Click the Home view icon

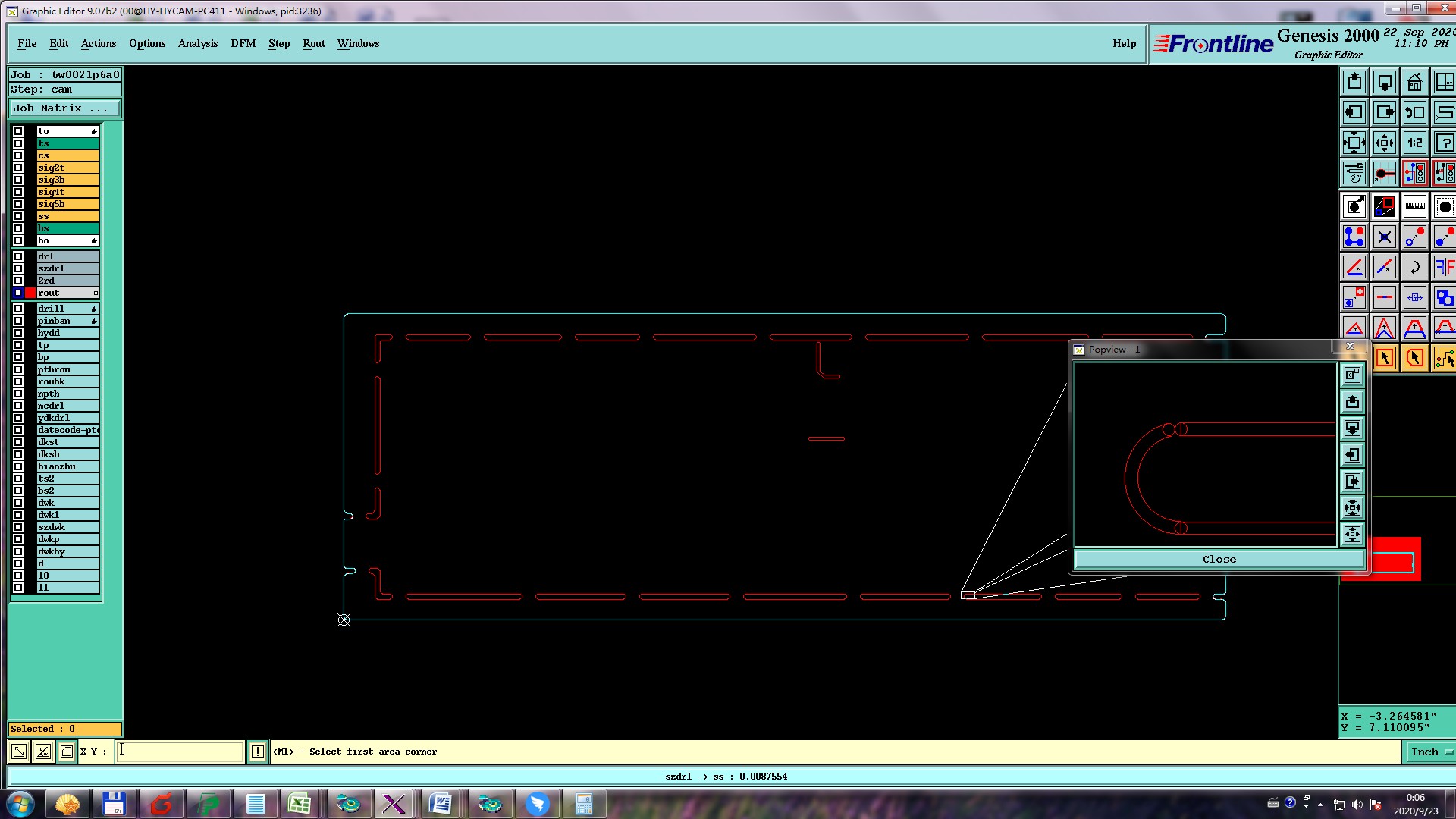1414,82
